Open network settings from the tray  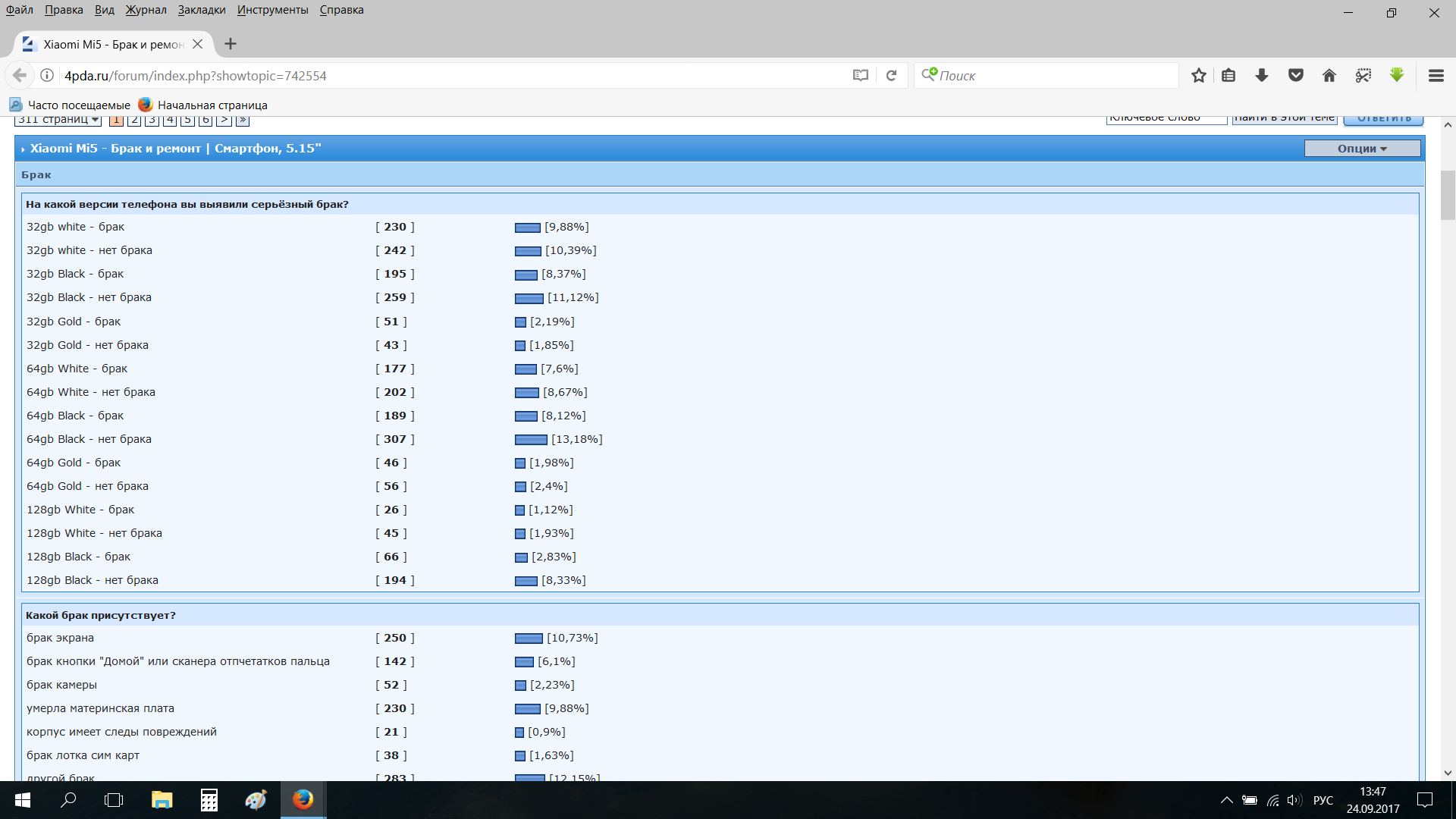coord(1273,800)
